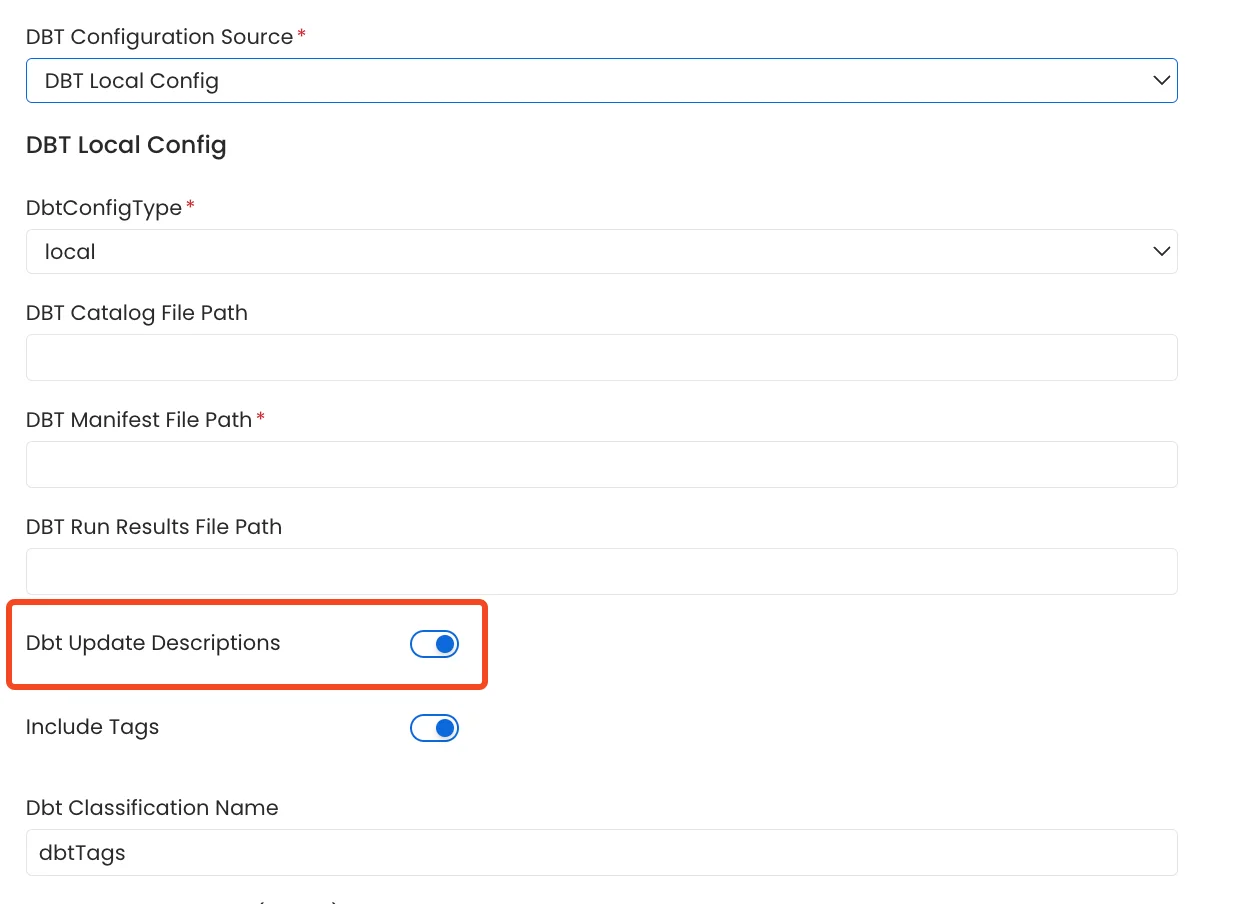
Task: Open the DBT Configuration Source dropdown
Action: click(600, 81)
